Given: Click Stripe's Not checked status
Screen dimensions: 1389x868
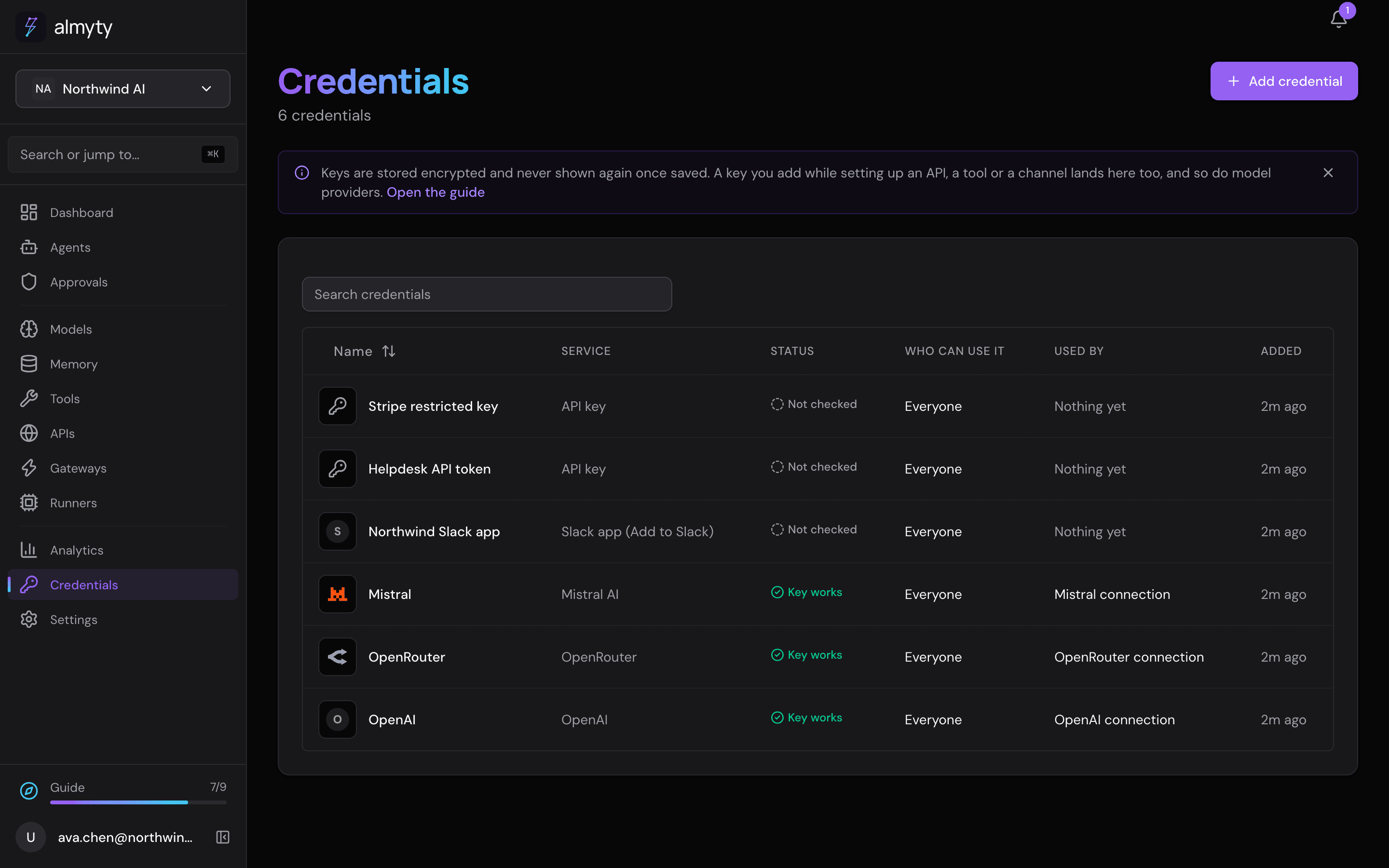Looking at the screenshot, I should [814, 404].
